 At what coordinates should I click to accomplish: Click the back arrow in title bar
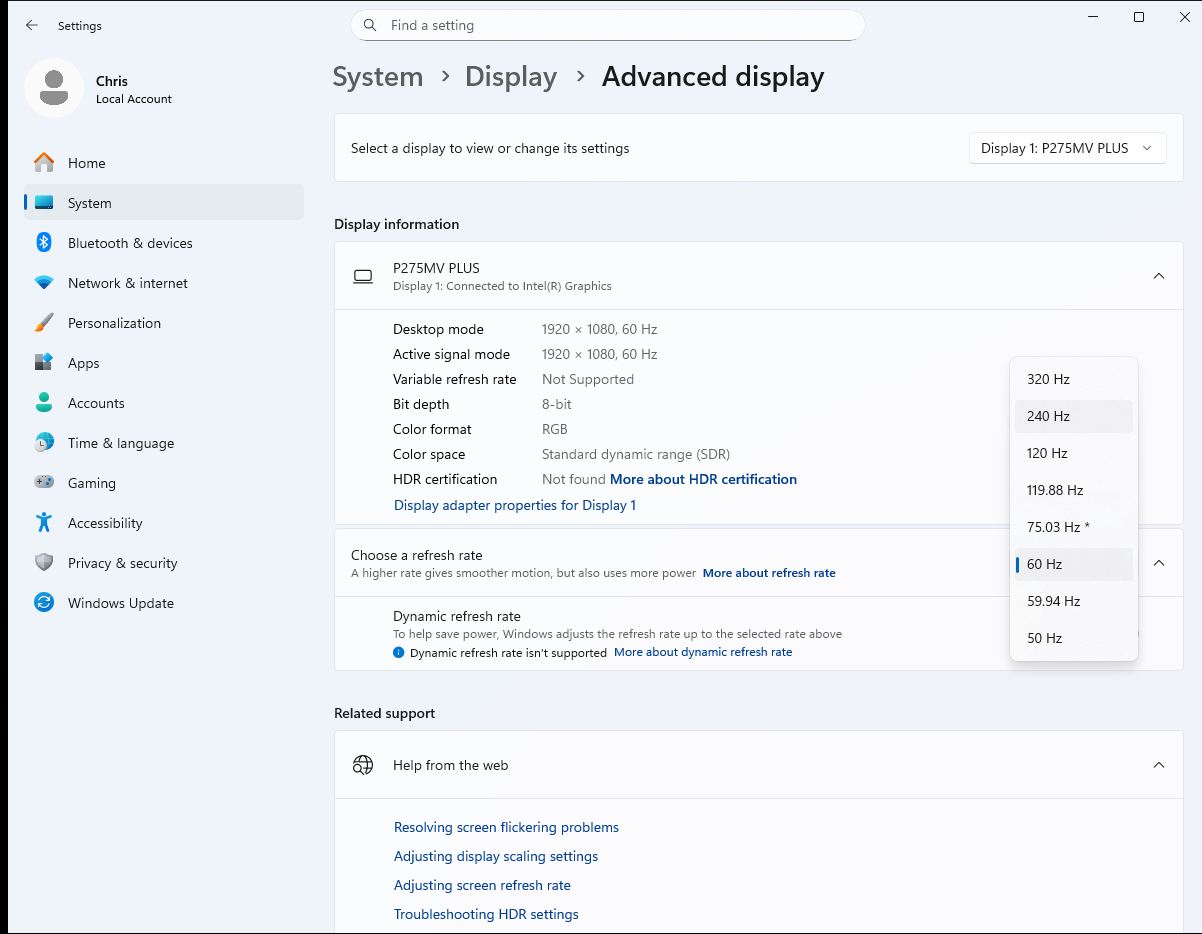pos(32,25)
